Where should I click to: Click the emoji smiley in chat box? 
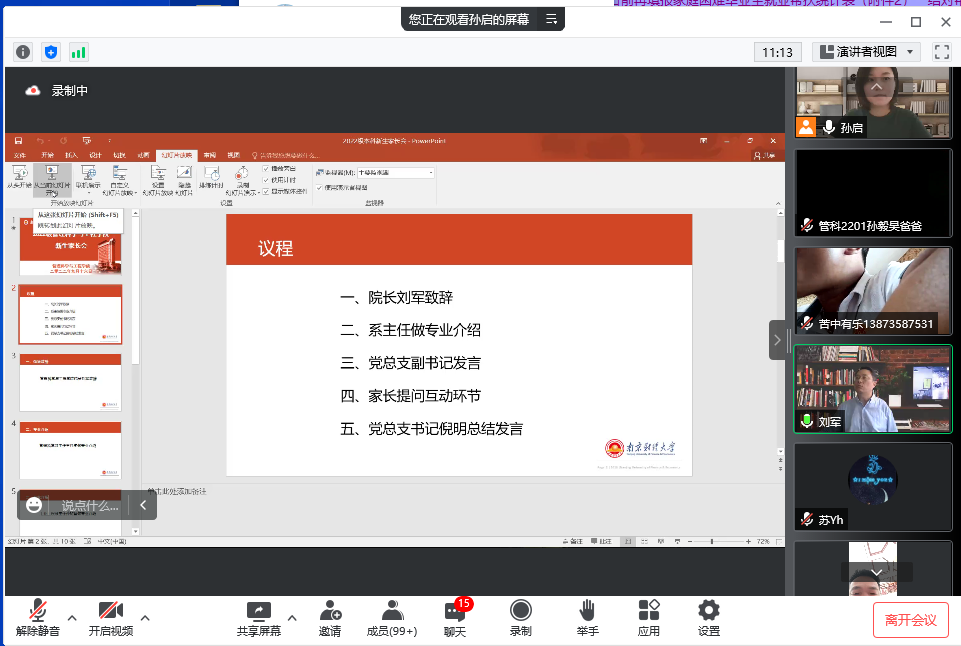click(x=35, y=505)
